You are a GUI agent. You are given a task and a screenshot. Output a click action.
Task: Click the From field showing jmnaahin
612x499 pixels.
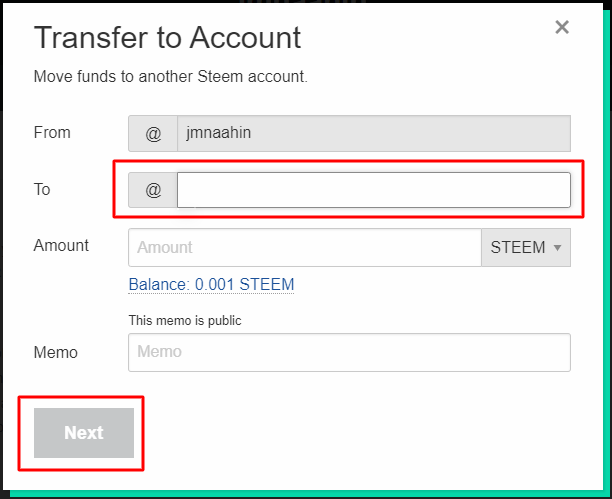[x=373, y=133]
